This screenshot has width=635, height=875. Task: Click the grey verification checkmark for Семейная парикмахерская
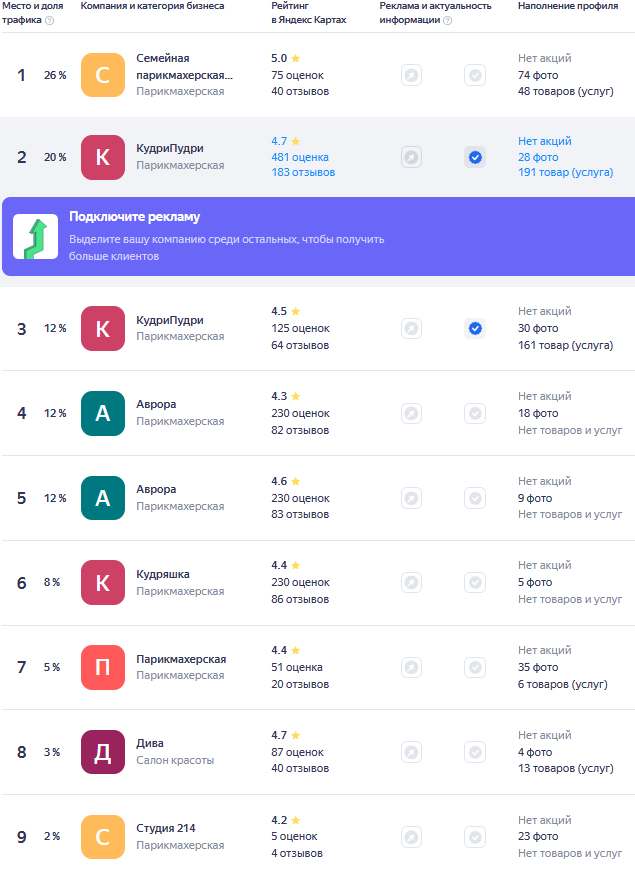click(x=475, y=75)
